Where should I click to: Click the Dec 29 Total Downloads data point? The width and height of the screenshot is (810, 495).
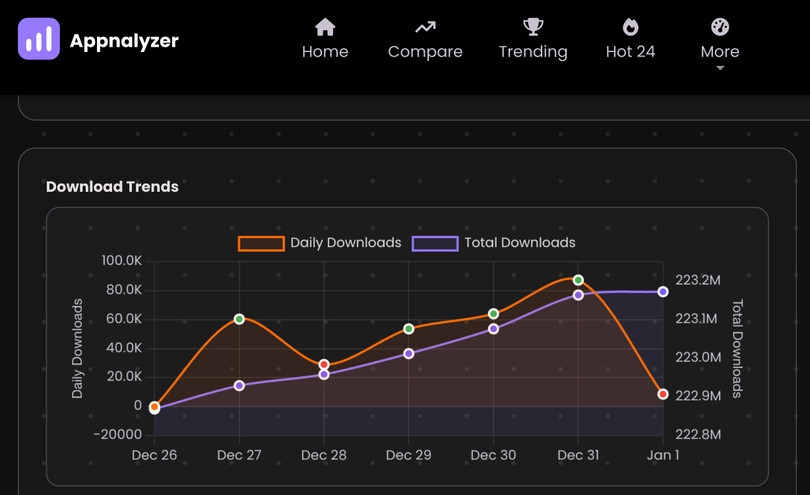[x=409, y=353]
